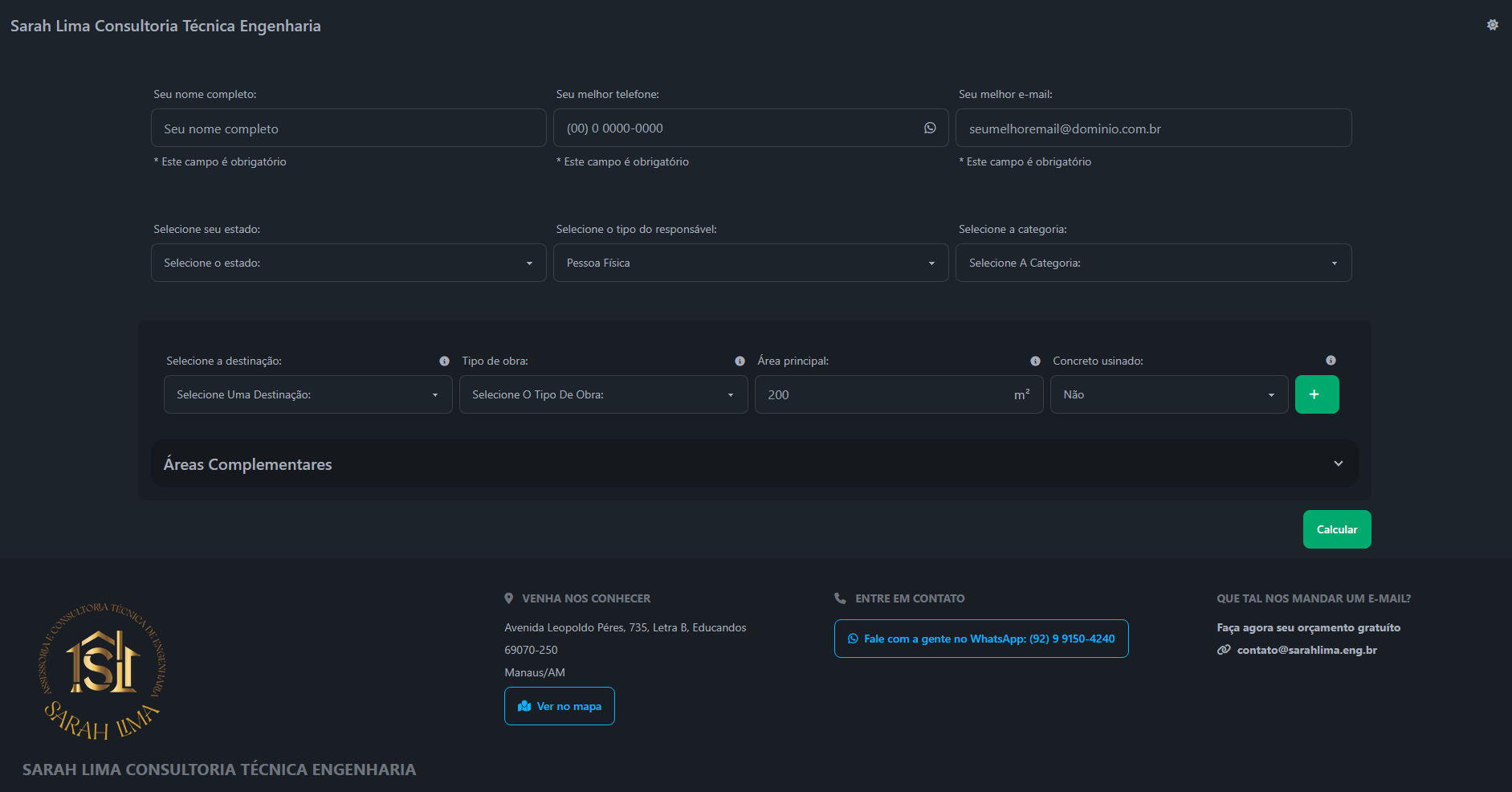Click the link icon beside contact email
Screen dimensions: 1512x792
click(1224, 650)
